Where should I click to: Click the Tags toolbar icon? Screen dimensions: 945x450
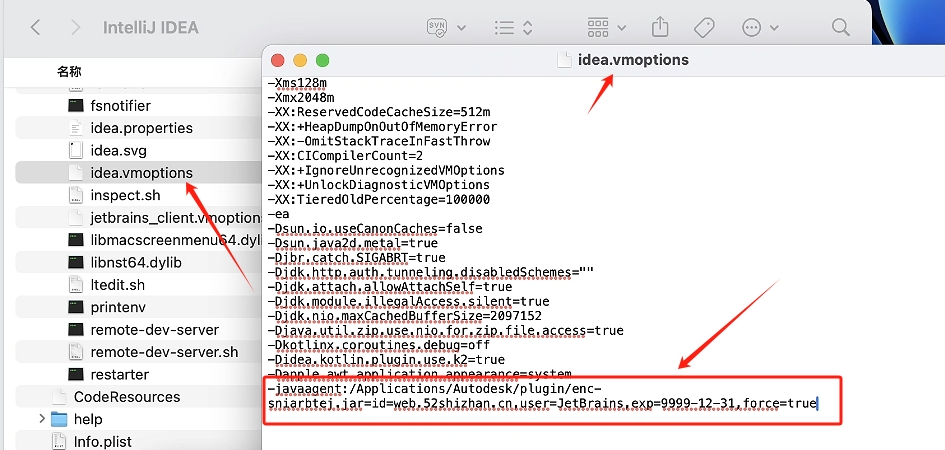click(704, 27)
